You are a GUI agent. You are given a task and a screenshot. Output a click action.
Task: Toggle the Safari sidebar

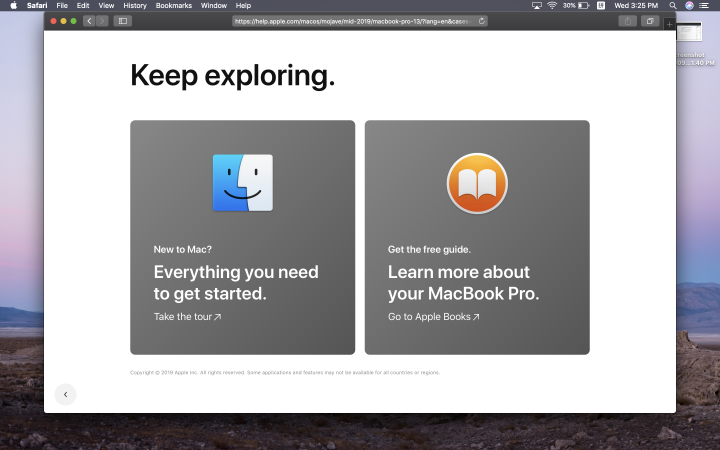(123, 21)
